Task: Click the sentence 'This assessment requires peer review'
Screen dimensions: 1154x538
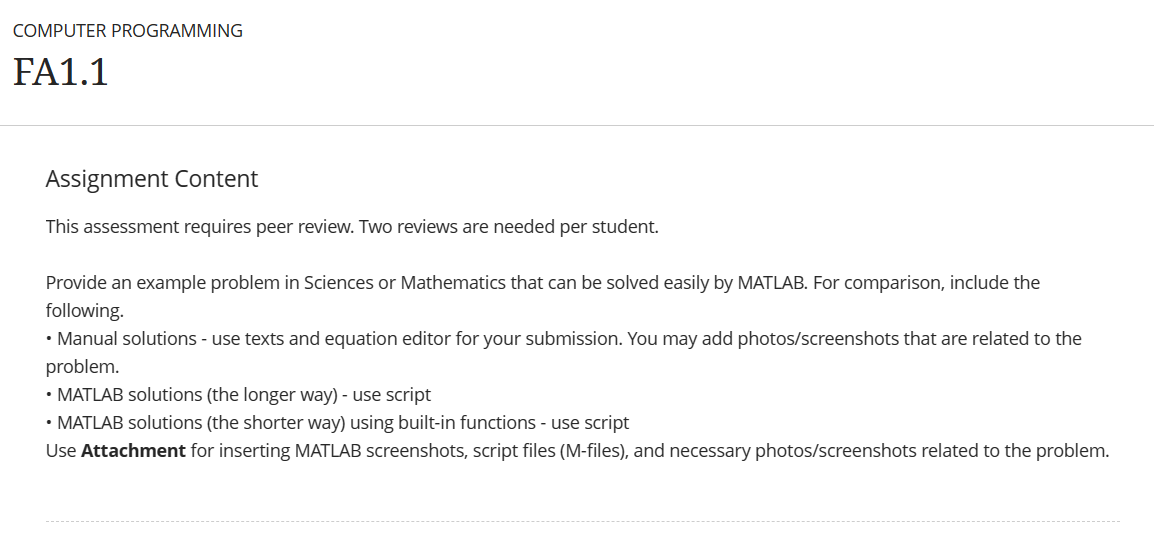Action: click(201, 227)
